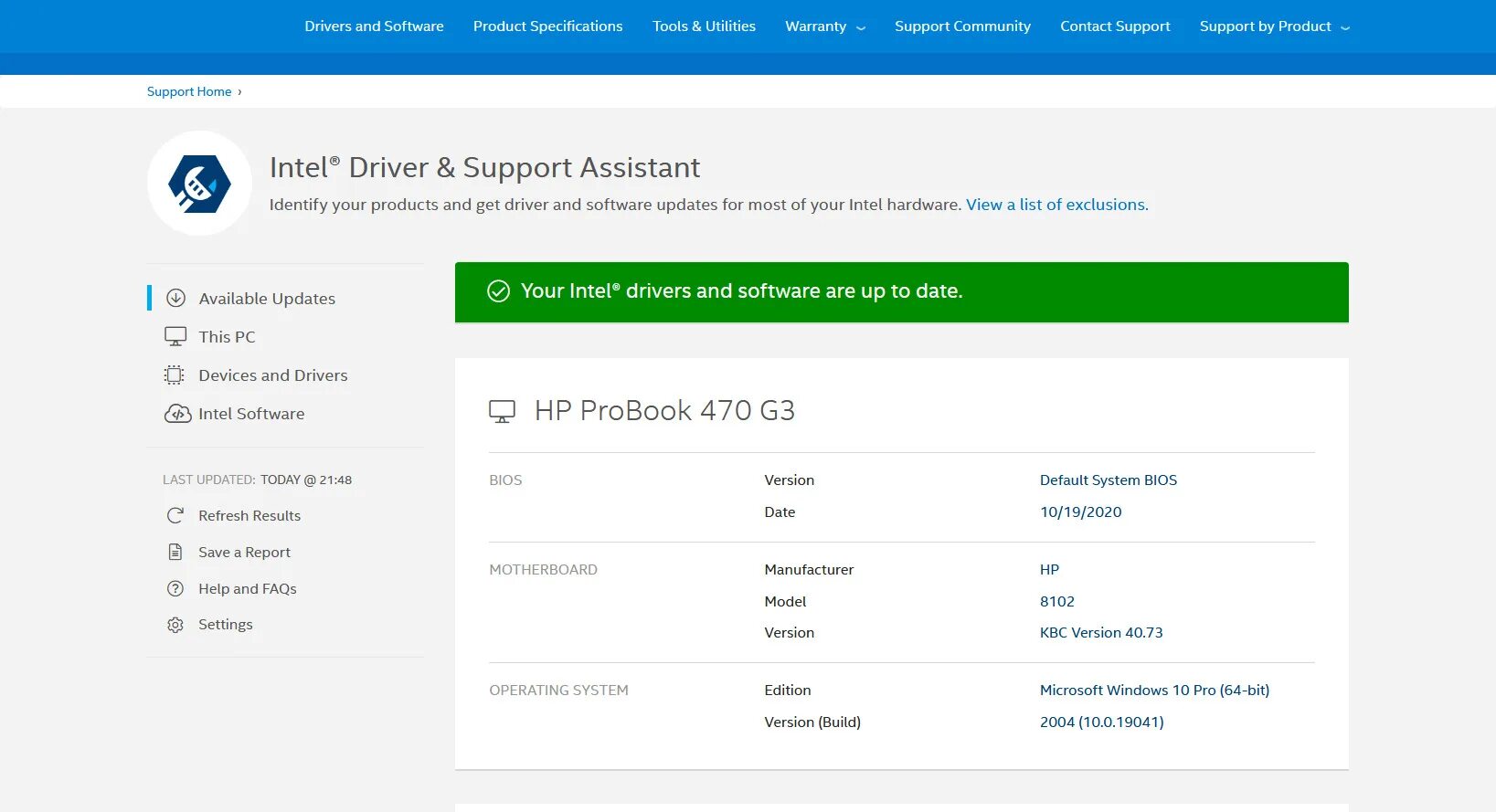
Task: Open Settings in sidebar
Action: pyautogui.click(x=226, y=625)
